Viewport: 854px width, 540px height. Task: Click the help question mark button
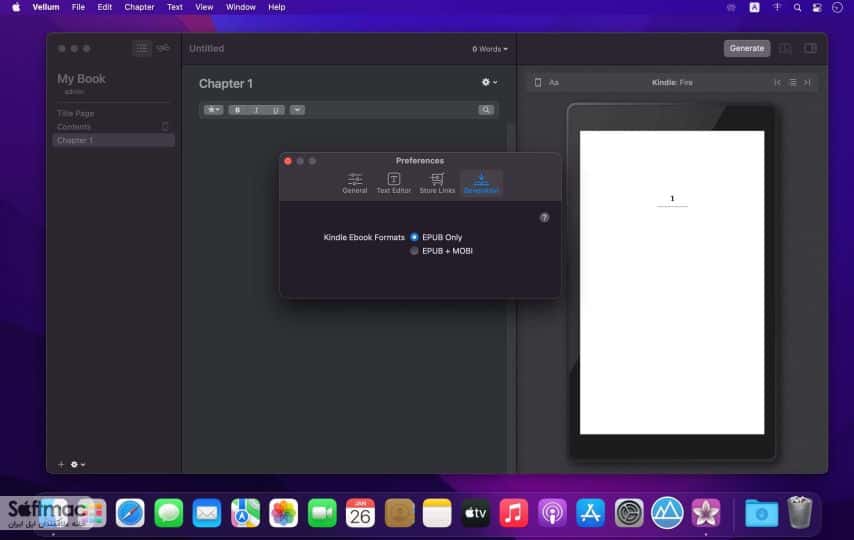tap(544, 217)
